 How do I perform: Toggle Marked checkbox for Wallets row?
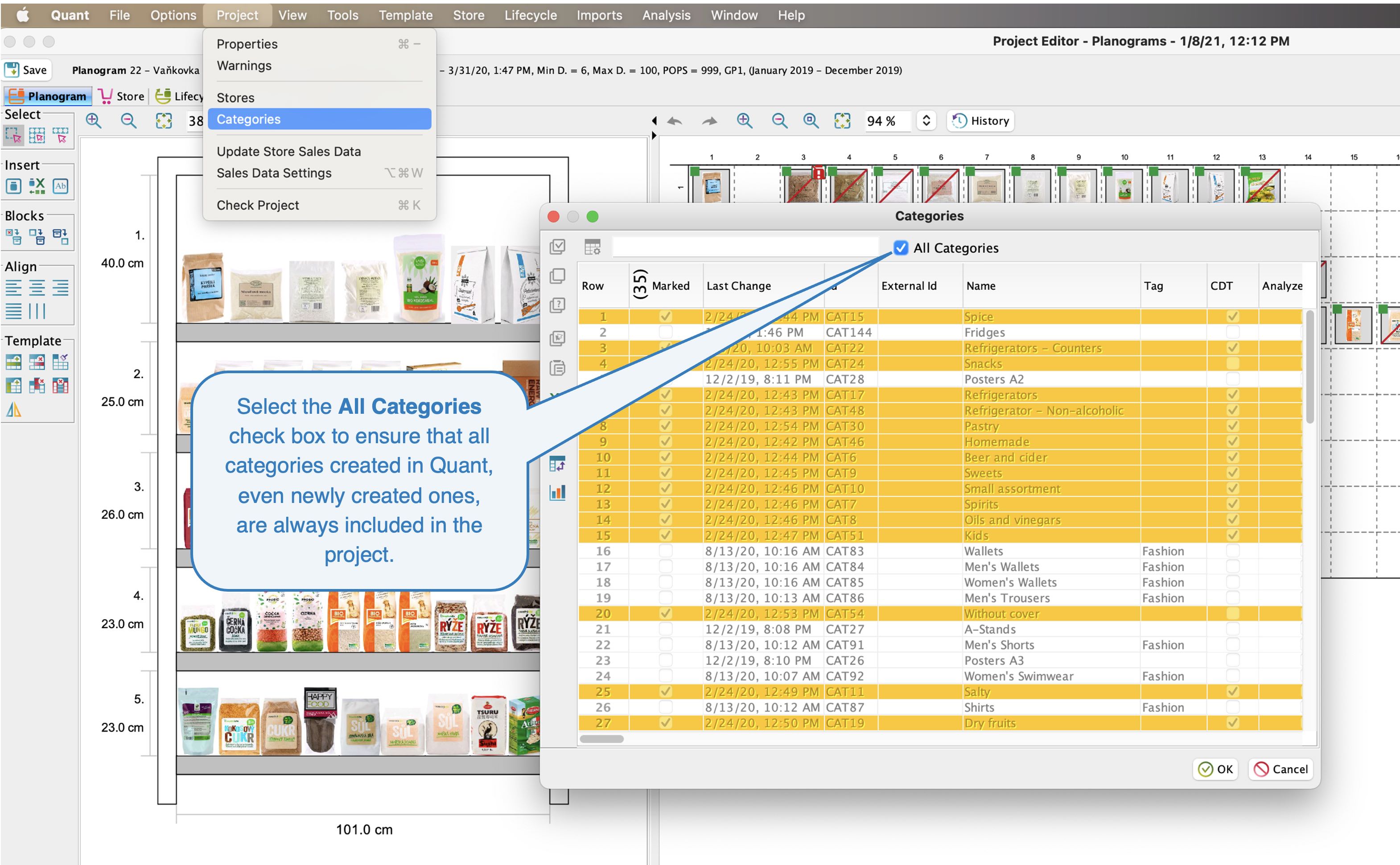tap(665, 551)
